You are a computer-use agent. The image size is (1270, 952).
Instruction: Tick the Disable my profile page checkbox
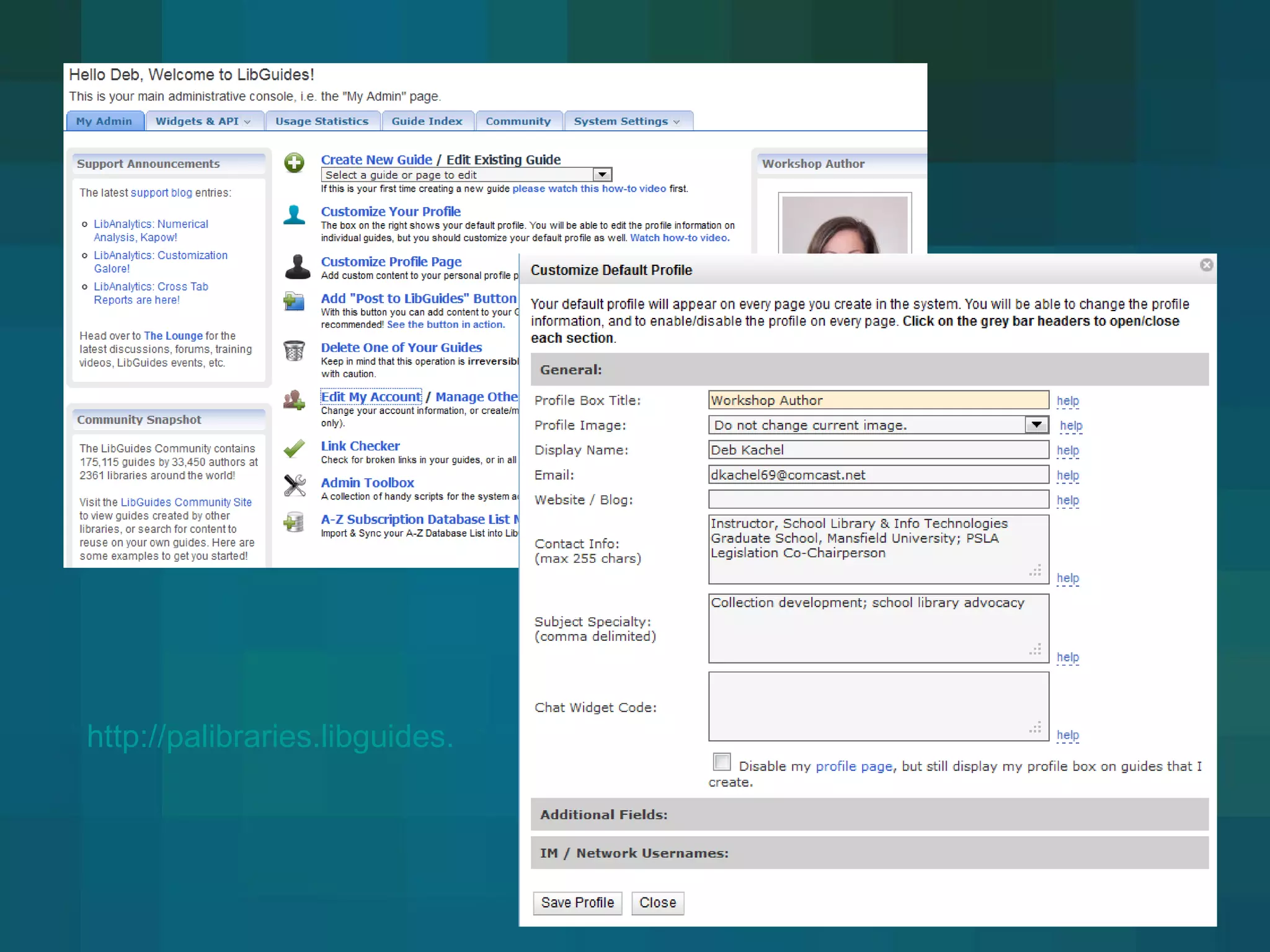pos(722,762)
